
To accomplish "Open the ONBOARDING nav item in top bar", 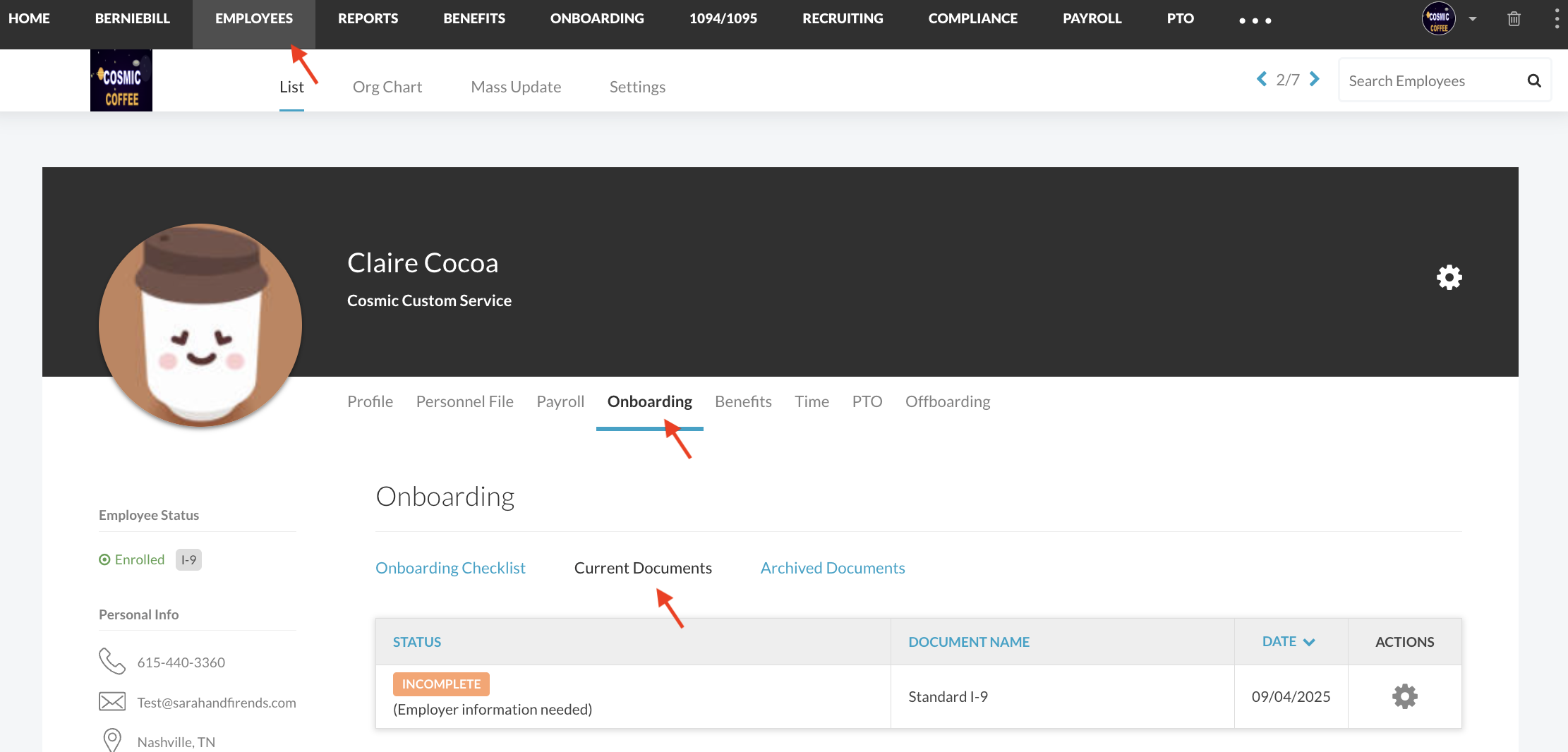I will pyautogui.click(x=597, y=18).
